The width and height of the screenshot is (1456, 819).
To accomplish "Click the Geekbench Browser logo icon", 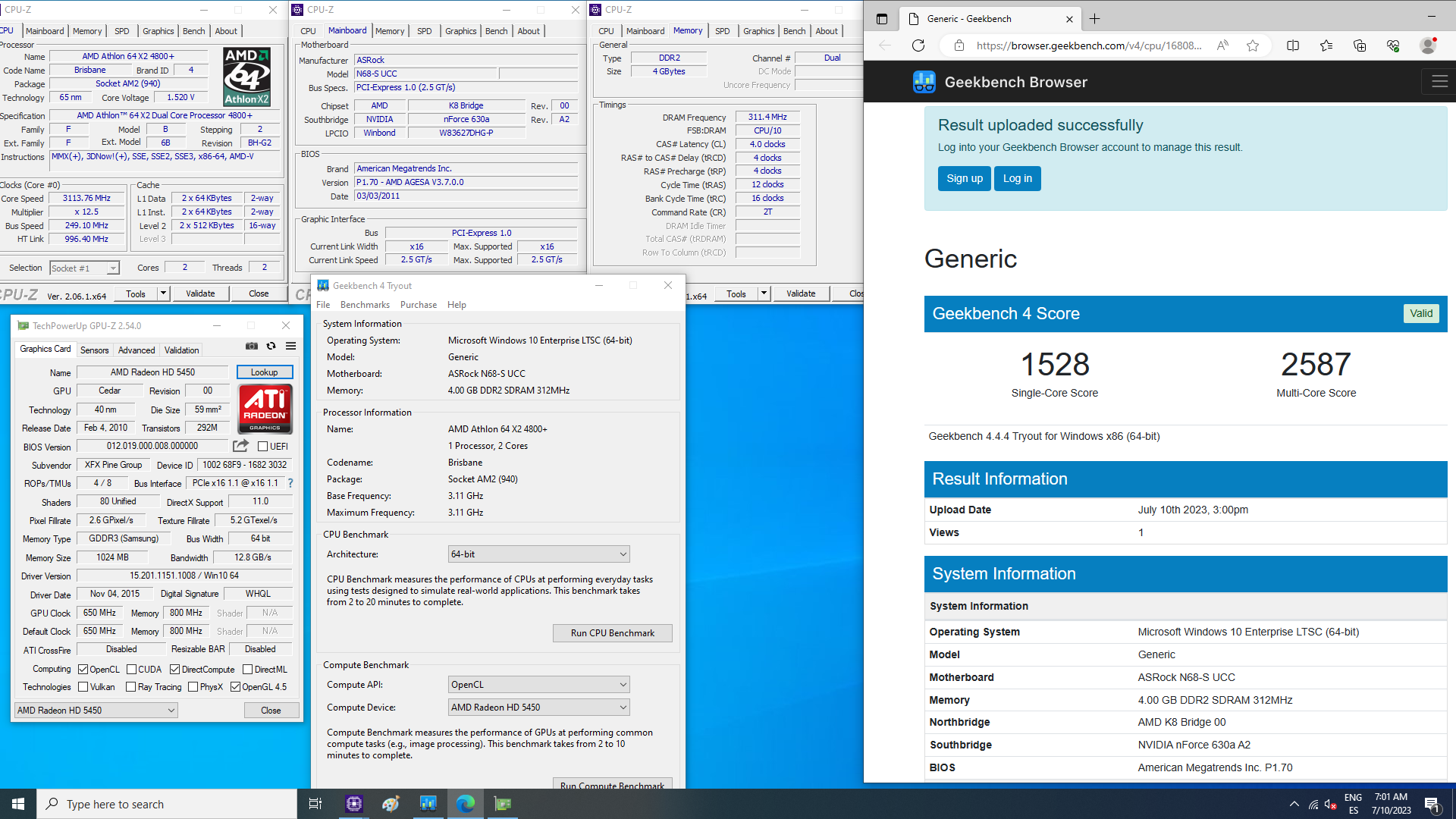I will pyautogui.click(x=924, y=82).
